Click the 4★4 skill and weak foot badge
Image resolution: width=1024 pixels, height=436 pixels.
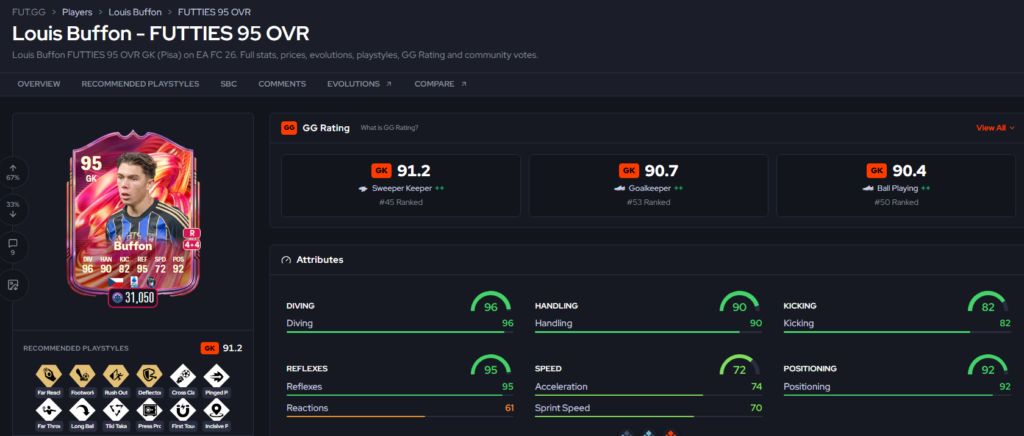pyautogui.click(x=192, y=245)
